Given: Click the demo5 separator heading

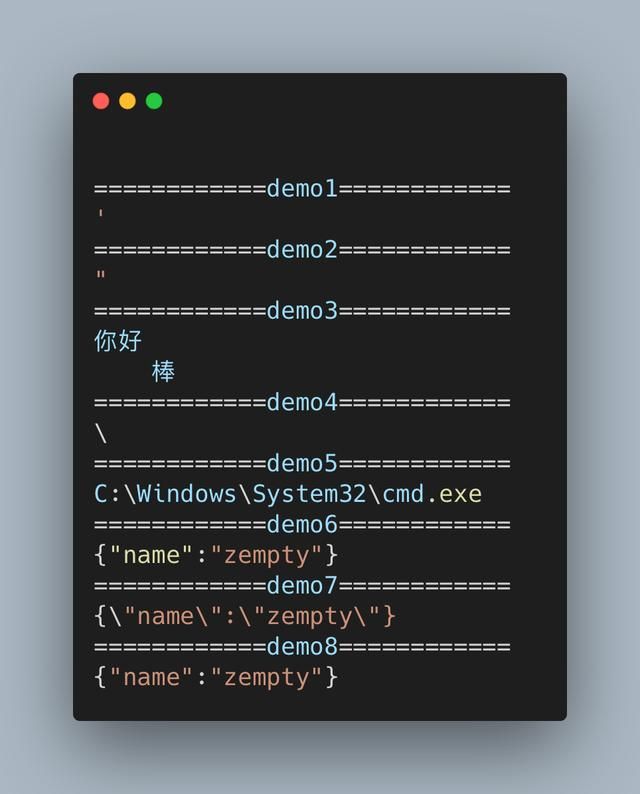Looking at the screenshot, I should point(302,463).
